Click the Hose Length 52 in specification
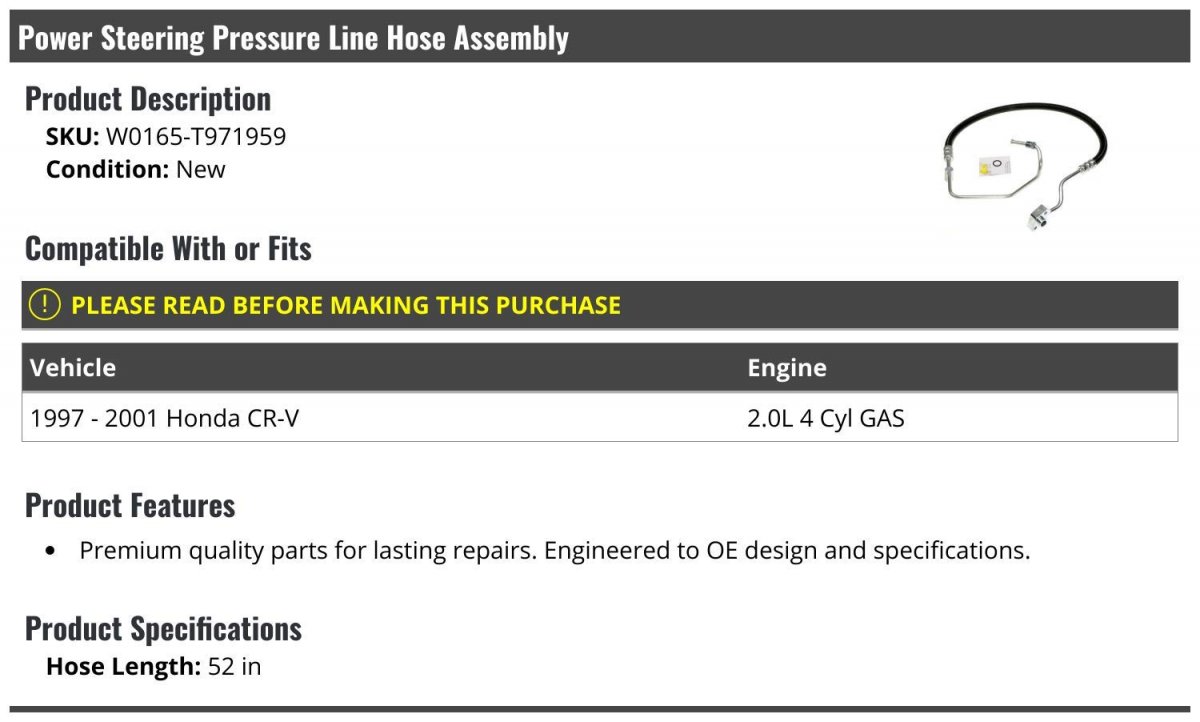This screenshot has height=722, width=1200. pos(153,667)
